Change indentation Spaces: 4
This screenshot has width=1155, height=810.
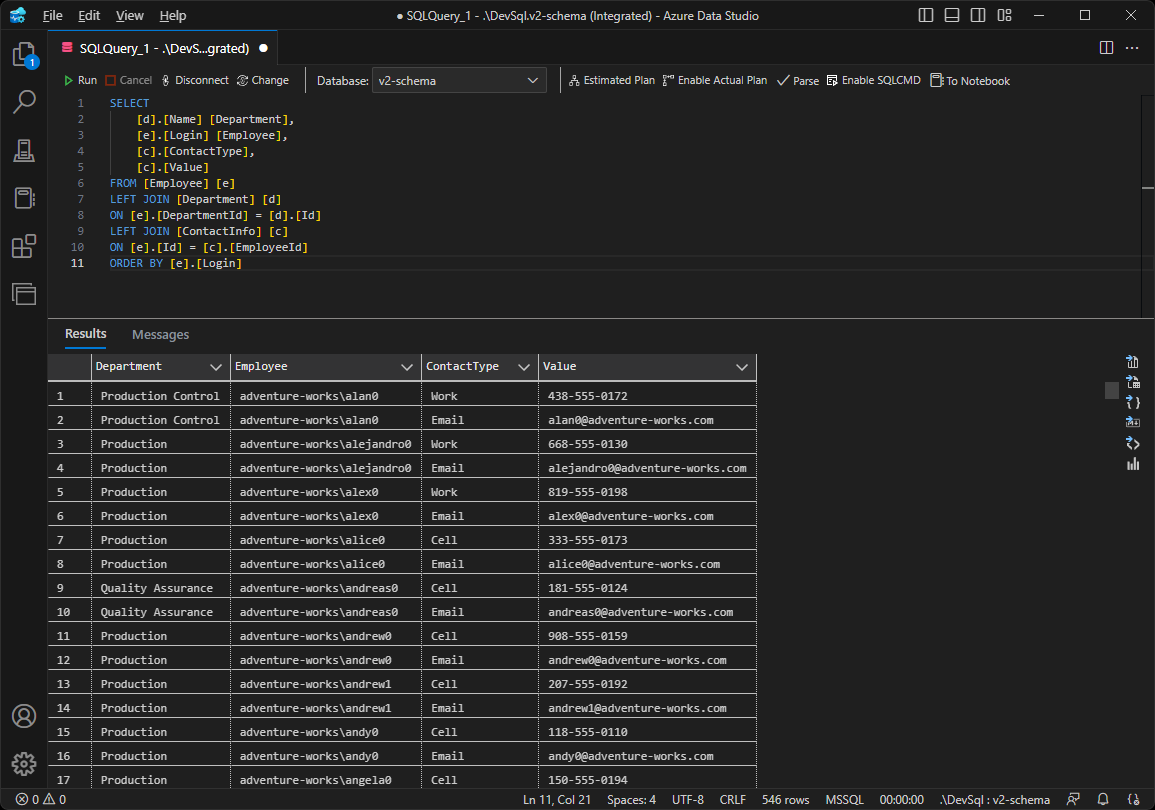631,800
